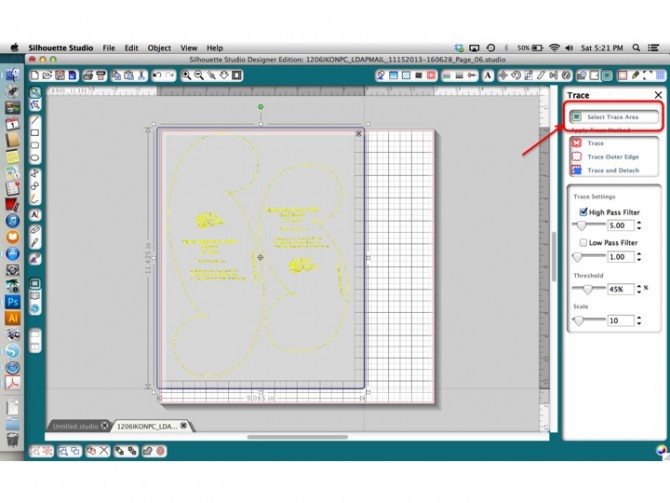Click the Undo arrow icon
The width and height of the screenshot is (670, 503).
[x=157, y=76]
